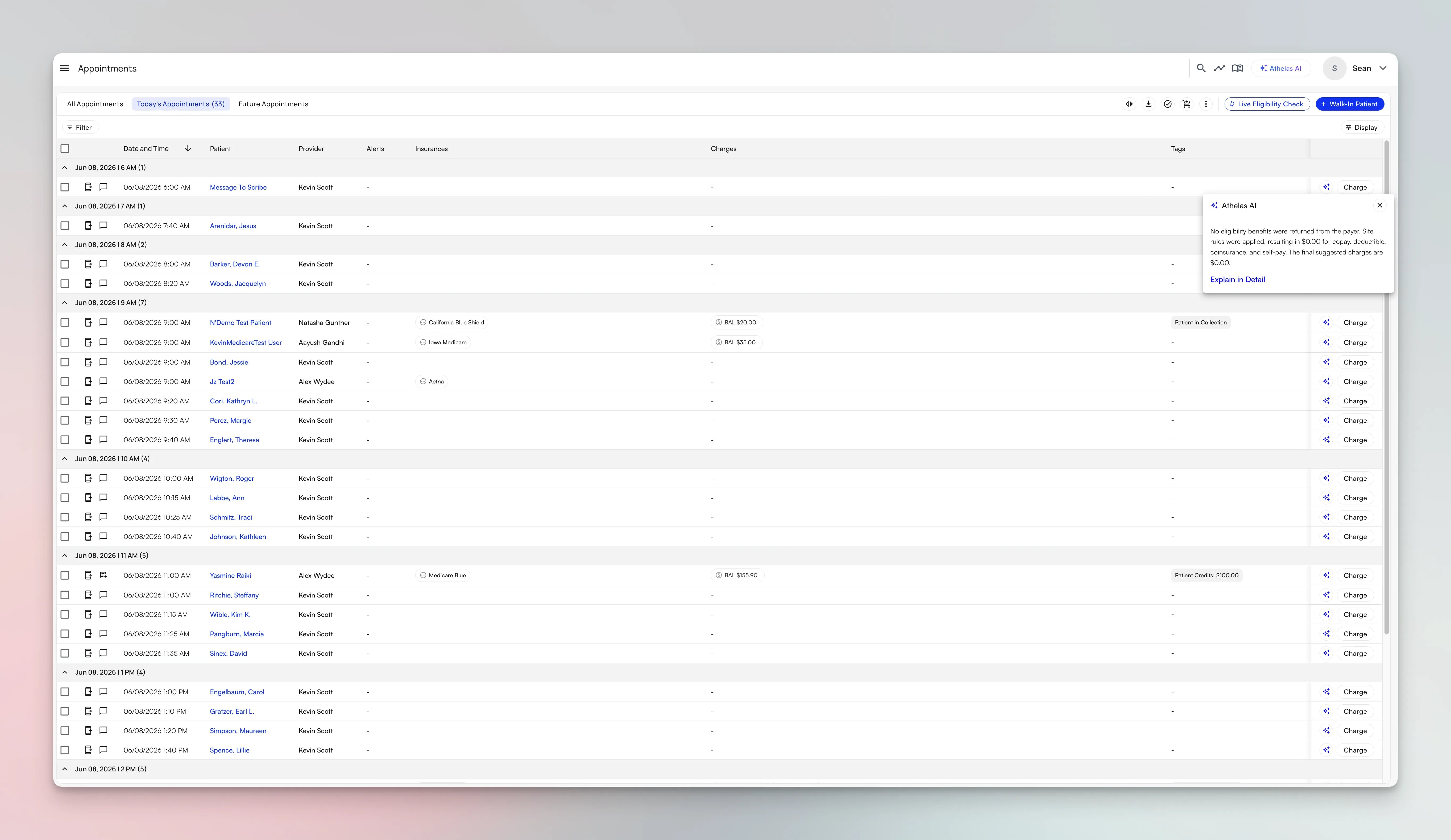Click AI sparkle icon for N'Demo Test Patient
This screenshot has width=1451, height=840.
click(1326, 323)
